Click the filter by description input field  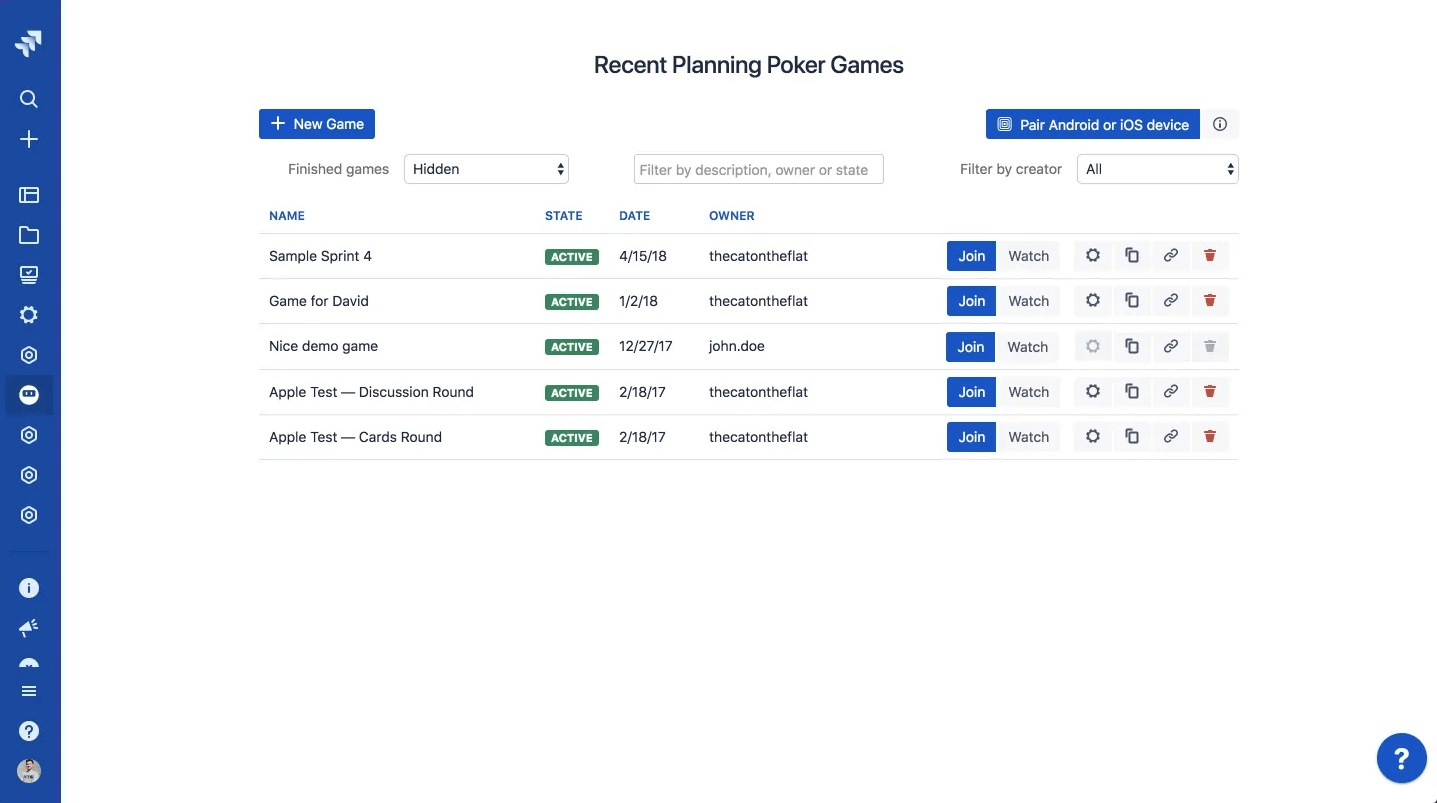(757, 168)
